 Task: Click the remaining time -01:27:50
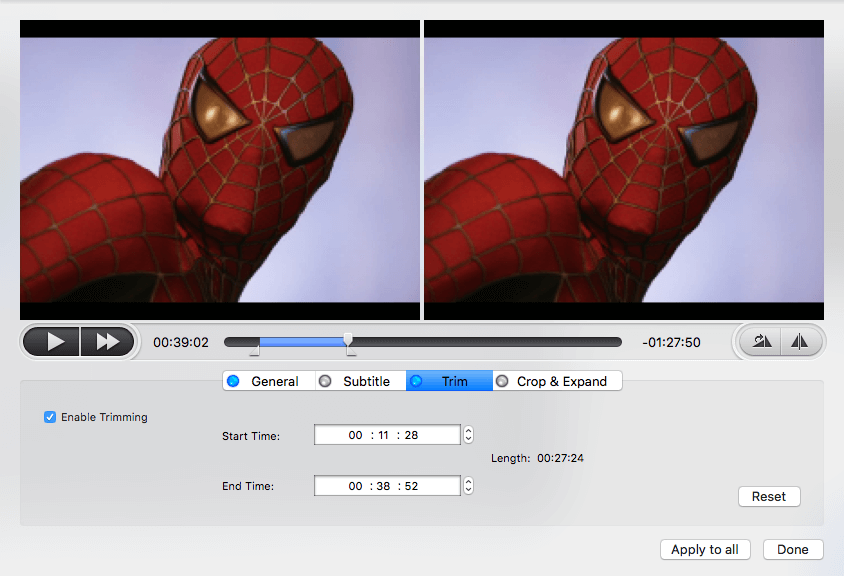point(671,342)
